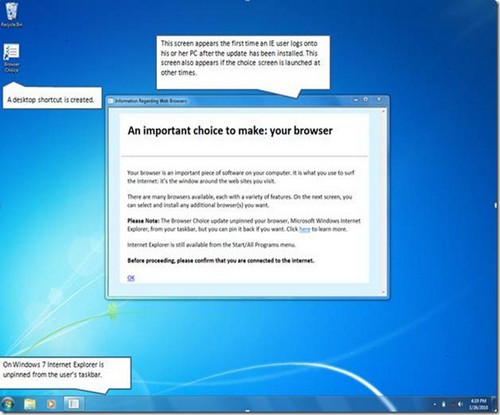Viewport: 500px width, 415px height.
Task: Click the Action Center flag tray icon
Action: point(444,404)
